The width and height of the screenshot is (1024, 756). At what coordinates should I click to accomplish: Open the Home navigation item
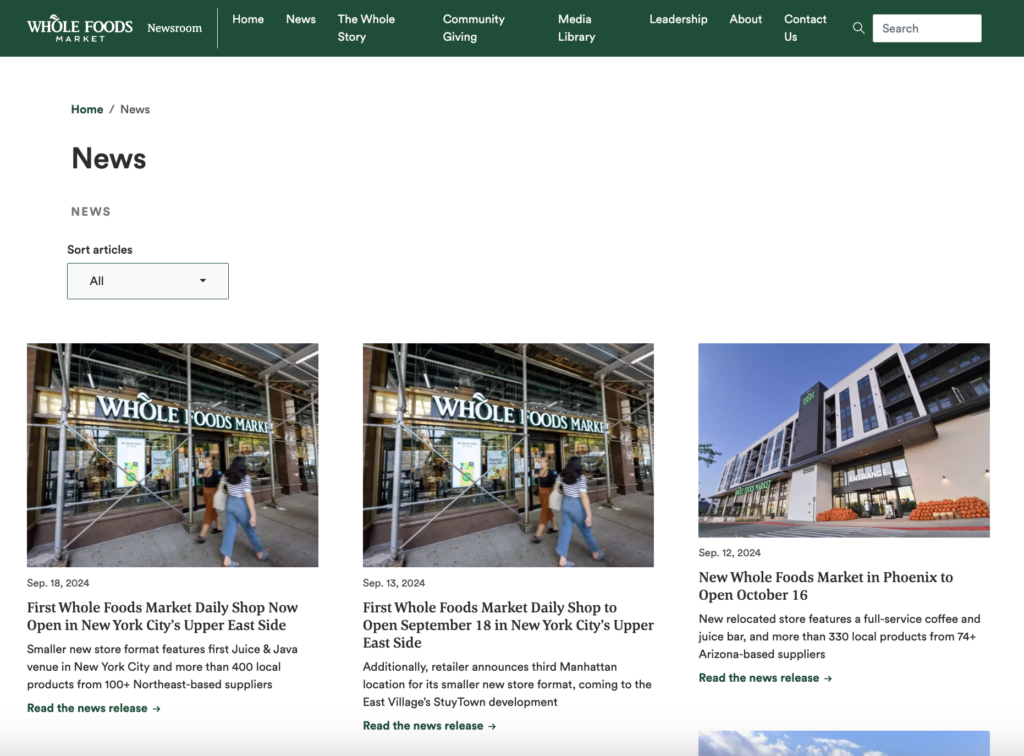248,20
